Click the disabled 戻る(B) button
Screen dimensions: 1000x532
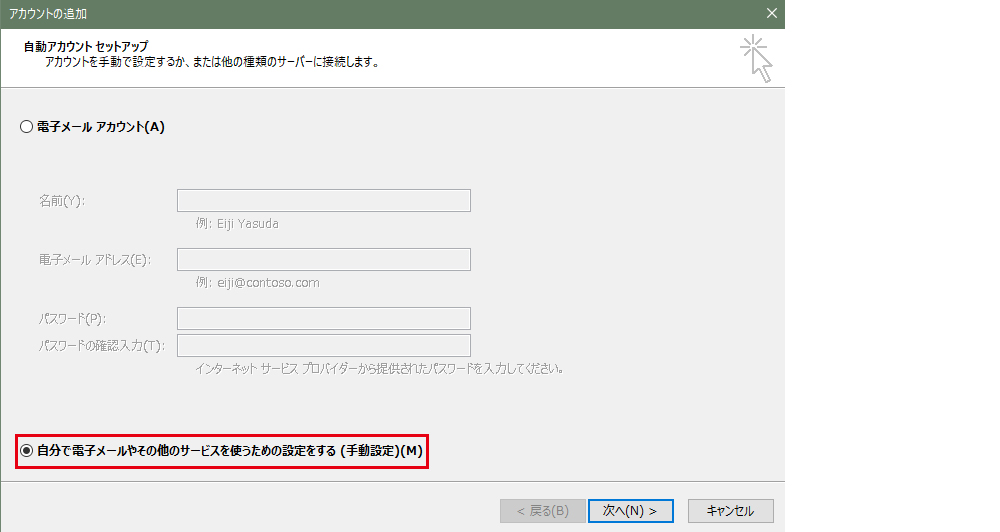543,511
